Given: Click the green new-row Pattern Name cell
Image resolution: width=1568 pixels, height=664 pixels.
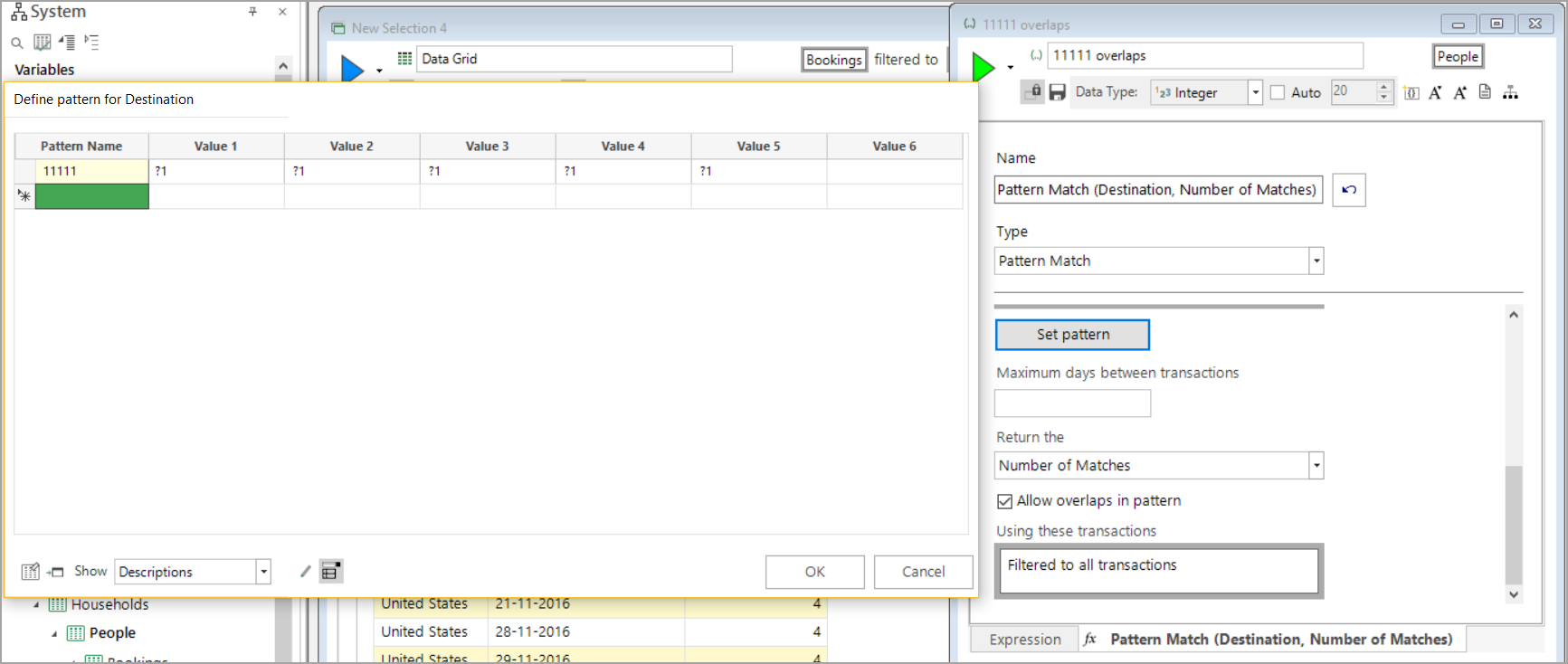Looking at the screenshot, I should pyautogui.click(x=91, y=196).
